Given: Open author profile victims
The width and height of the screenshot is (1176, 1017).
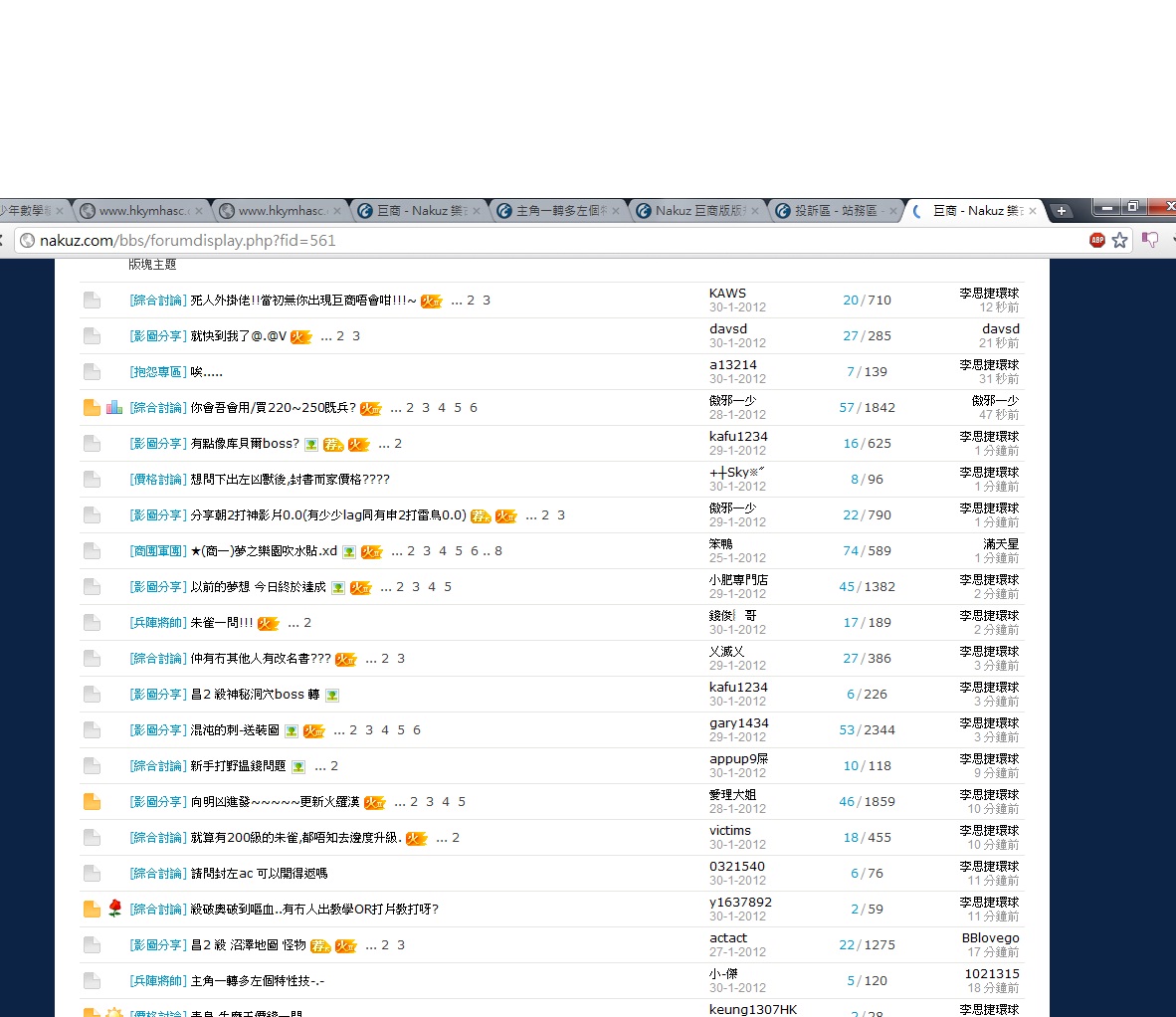Looking at the screenshot, I should pyautogui.click(x=729, y=830).
